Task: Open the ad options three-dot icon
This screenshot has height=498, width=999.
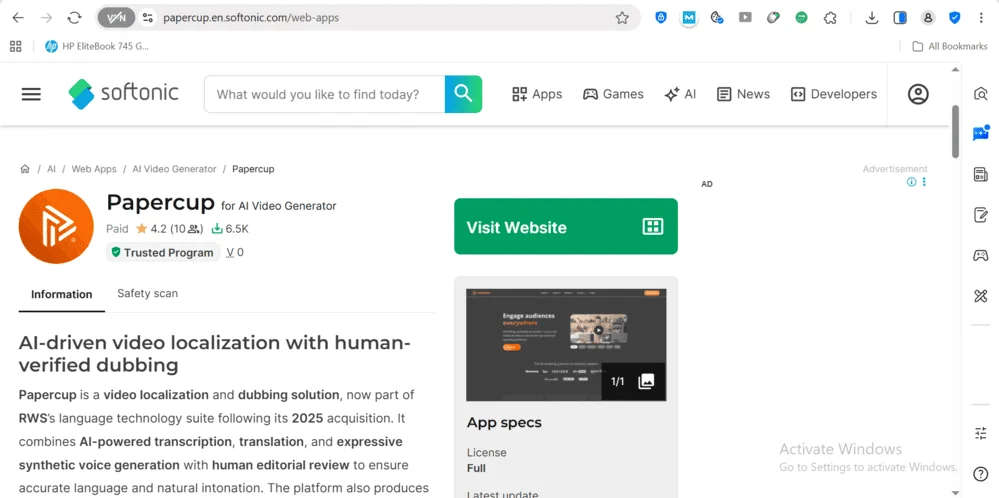Action: pyautogui.click(x=924, y=182)
